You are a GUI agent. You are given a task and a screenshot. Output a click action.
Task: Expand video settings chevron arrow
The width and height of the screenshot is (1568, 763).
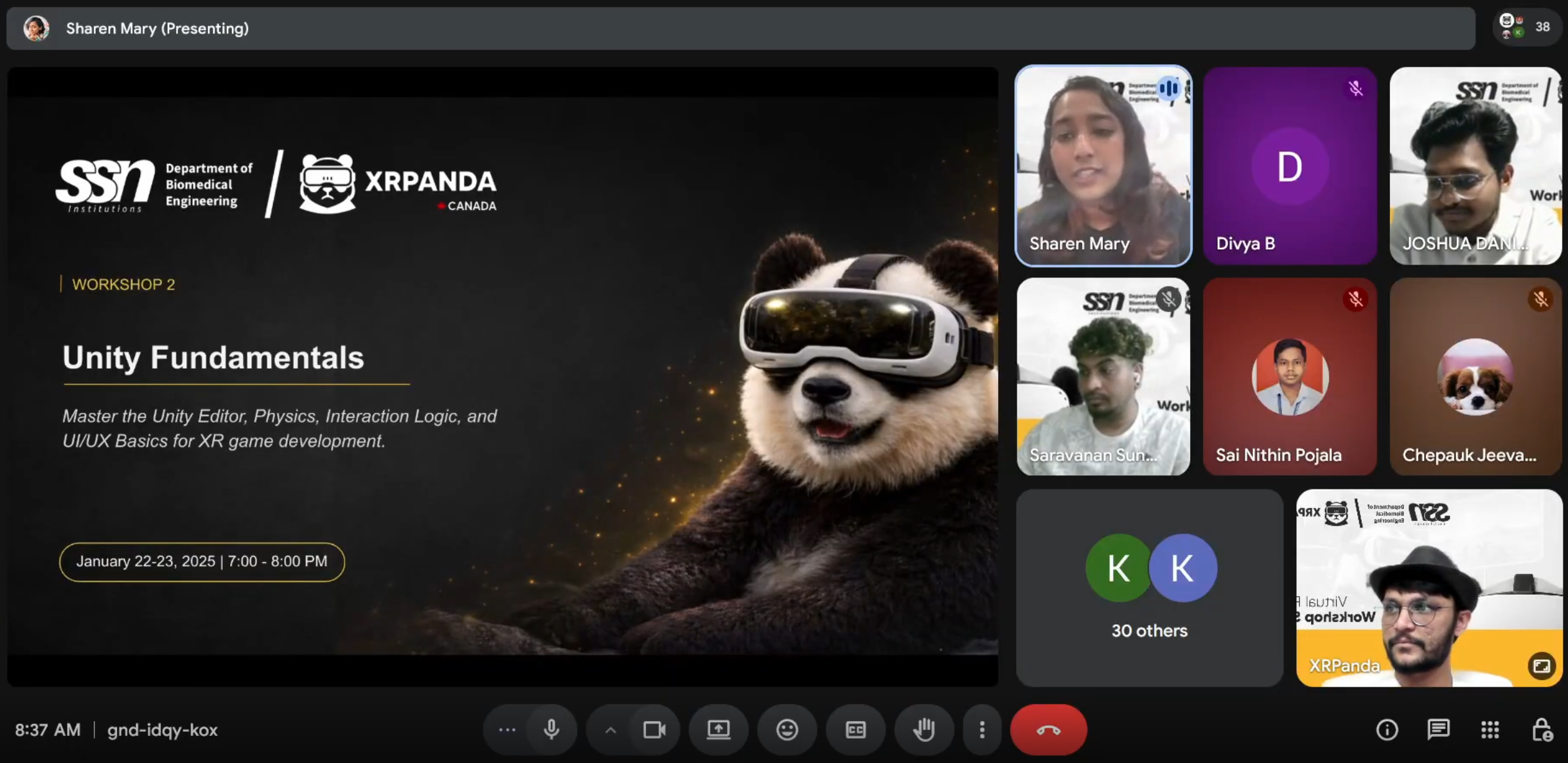coord(610,730)
